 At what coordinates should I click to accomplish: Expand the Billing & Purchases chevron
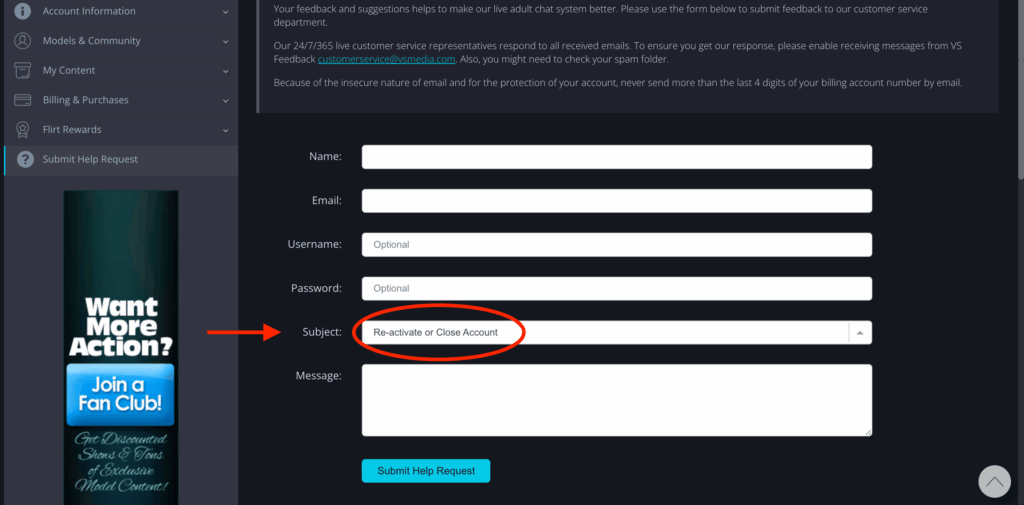pyautogui.click(x=225, y=101)
